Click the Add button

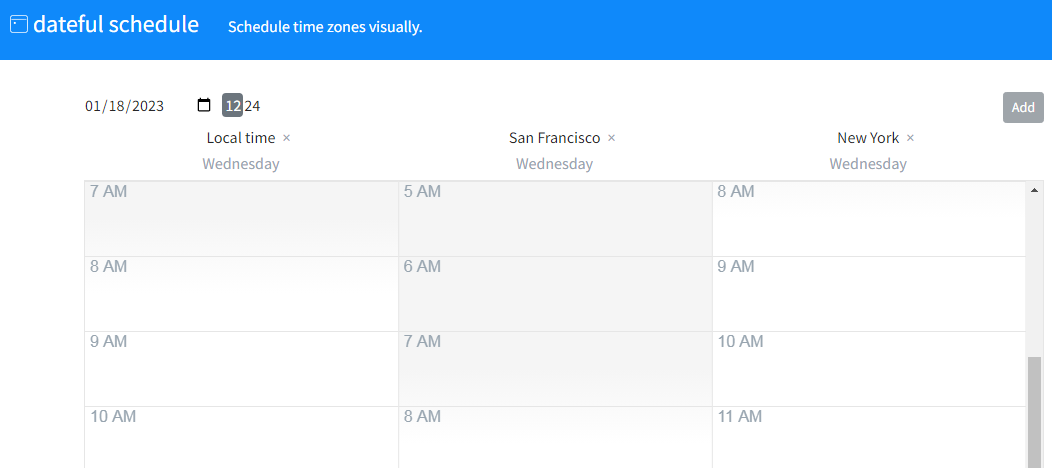pos(1023,107)
